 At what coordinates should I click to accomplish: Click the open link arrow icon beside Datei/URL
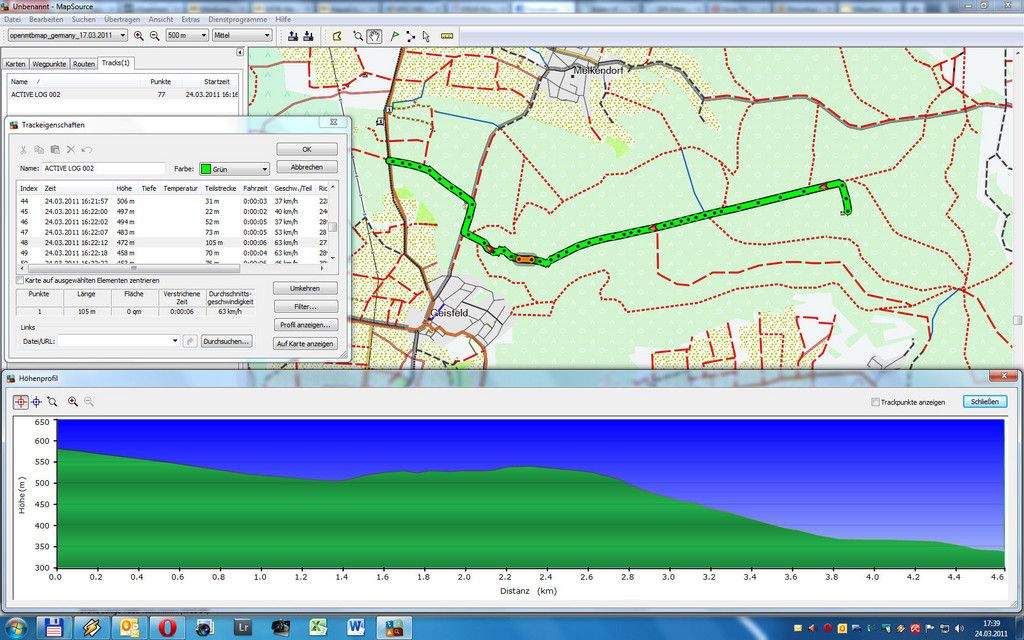tap(190, 341)
